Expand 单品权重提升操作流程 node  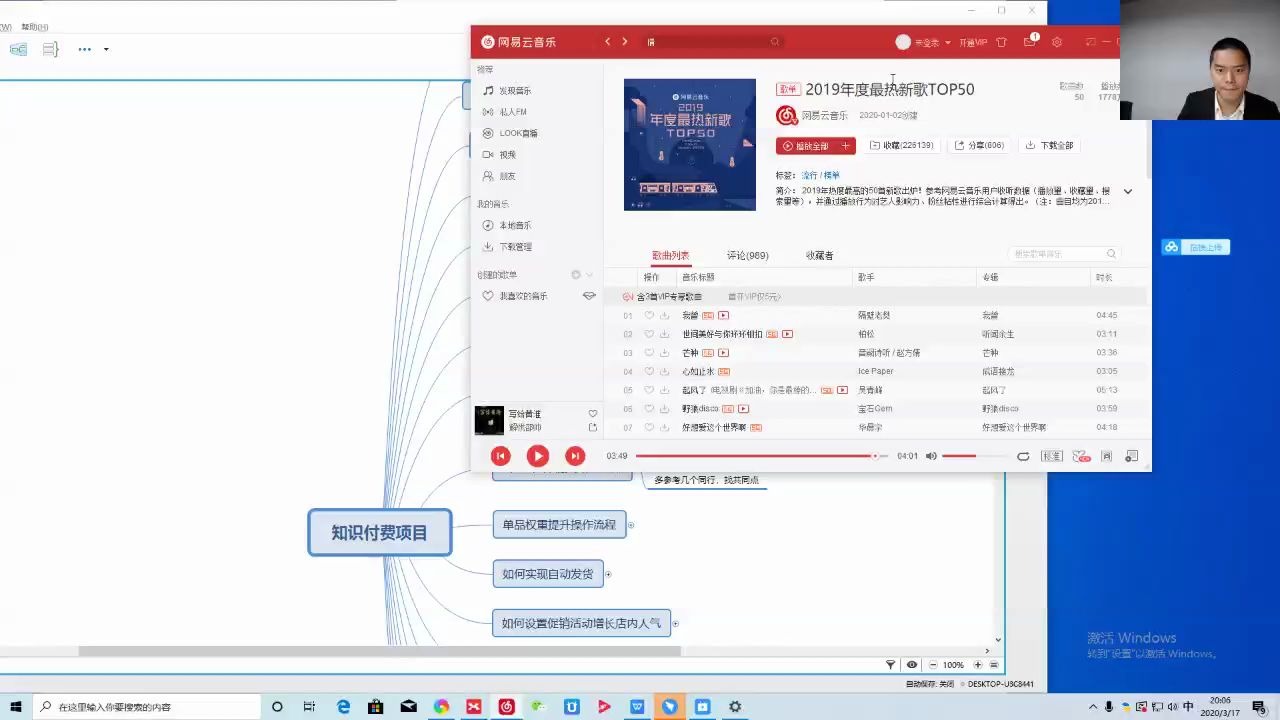[x=631, y=525]
